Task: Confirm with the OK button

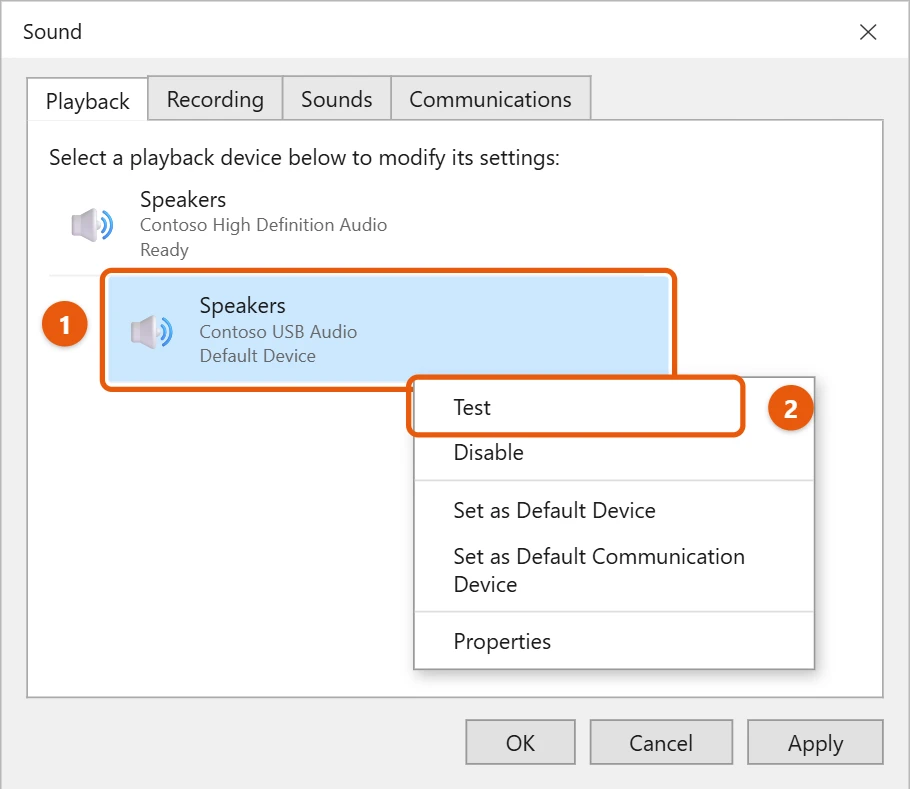Action: click(x=520, y=743)
